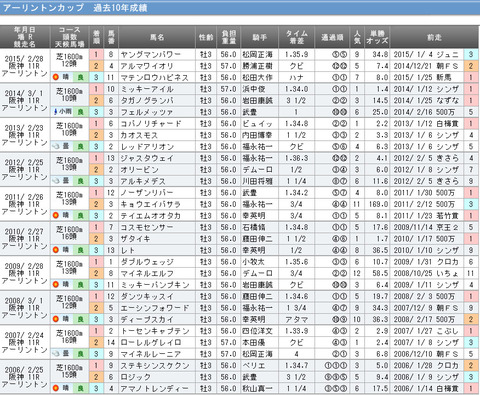Click the cloudy weather icon for 2007/2/24 race
The width and height of the screenshot is (480, 395).
[x=56, y=354]
